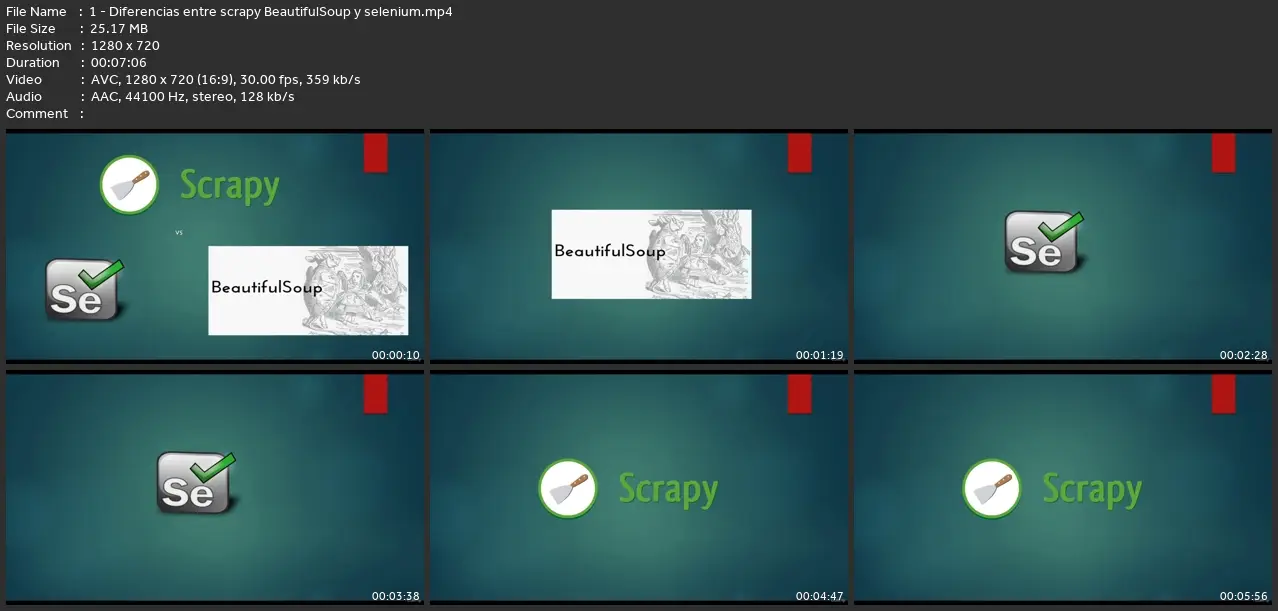Open the thumbnail frame at 00:01:19
Screen dimensions: 1278x611
click(639, 246)
